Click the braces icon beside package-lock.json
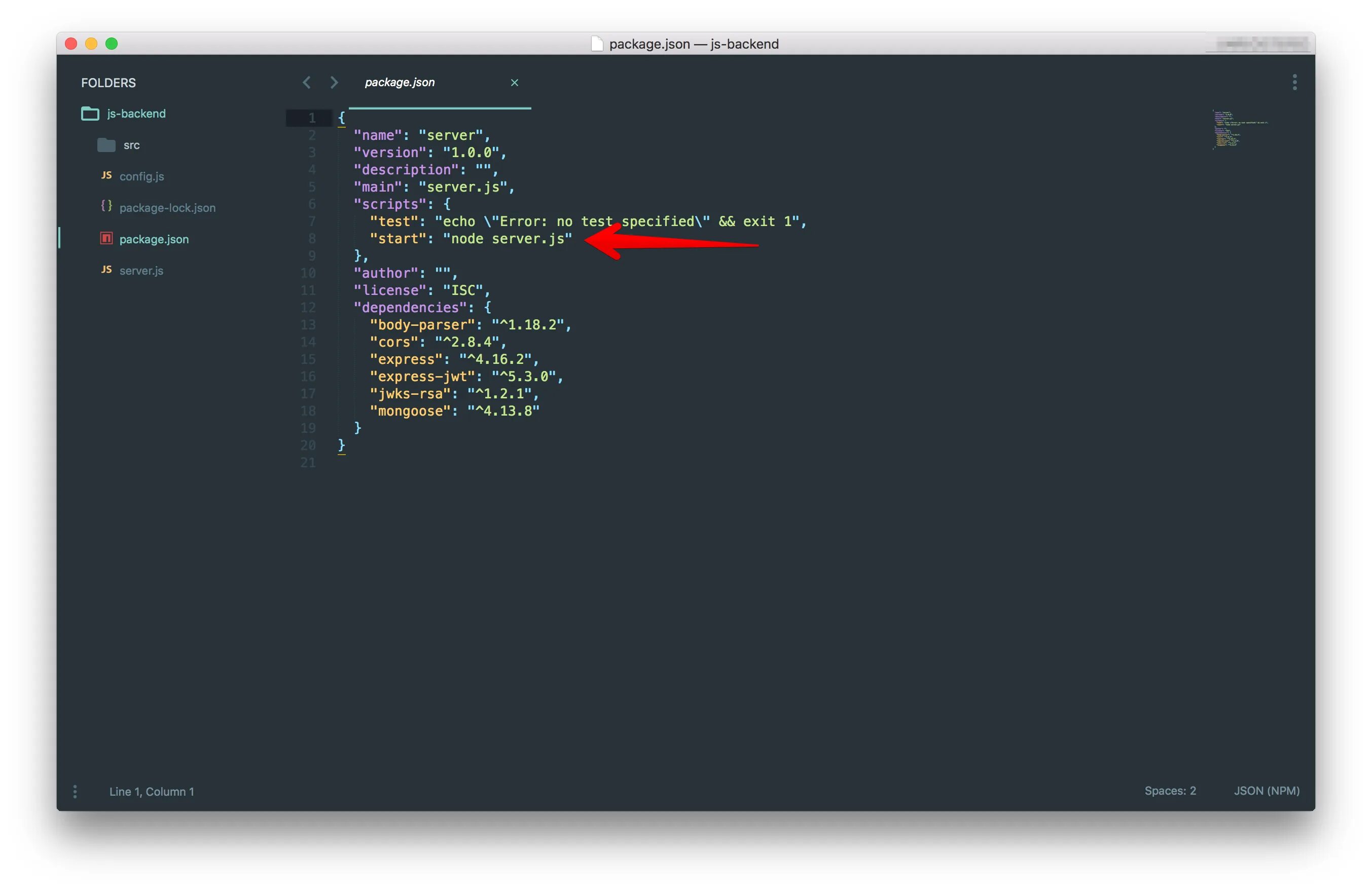This screenshot has width=1372, height=892. (x=106, y=206)
